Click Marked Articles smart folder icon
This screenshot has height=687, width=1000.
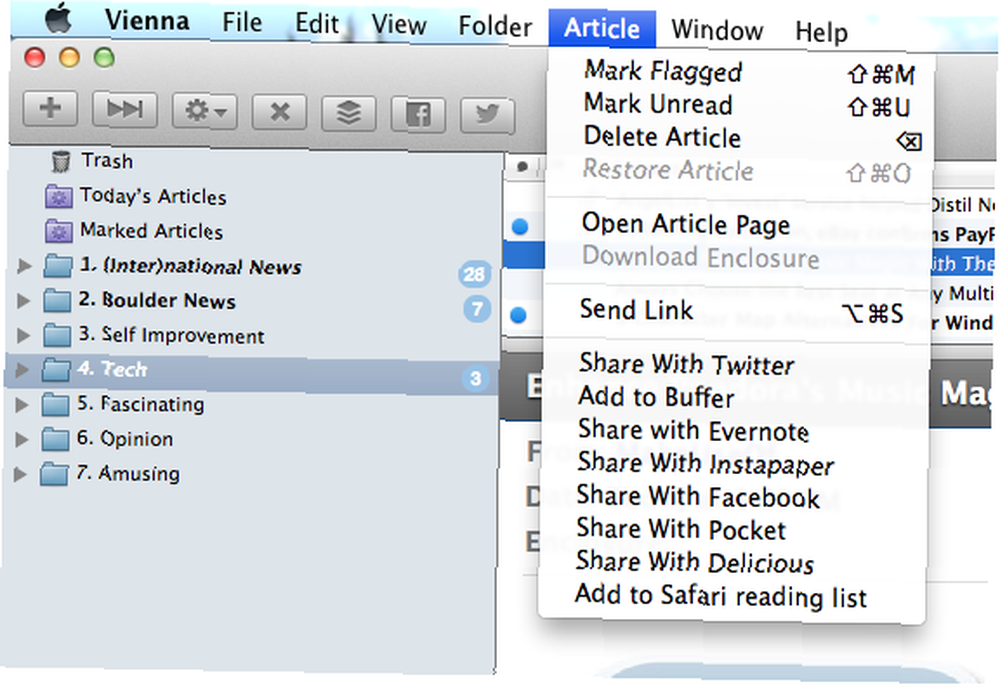[59, 231]
